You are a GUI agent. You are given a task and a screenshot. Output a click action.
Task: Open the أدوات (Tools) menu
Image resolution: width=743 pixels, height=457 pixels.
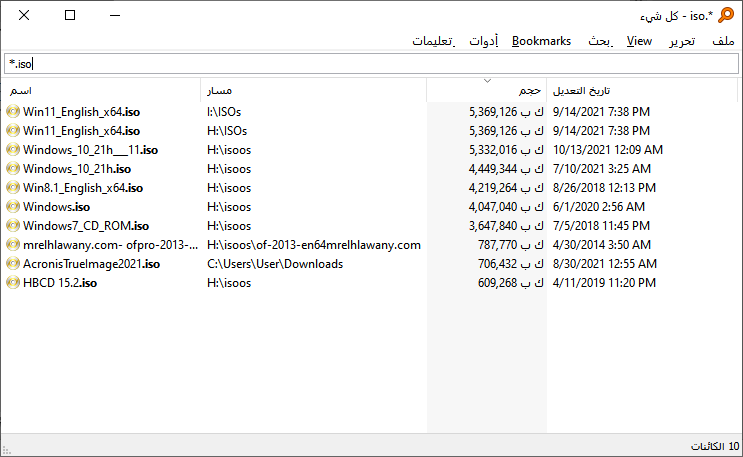[x=483, y=41]
